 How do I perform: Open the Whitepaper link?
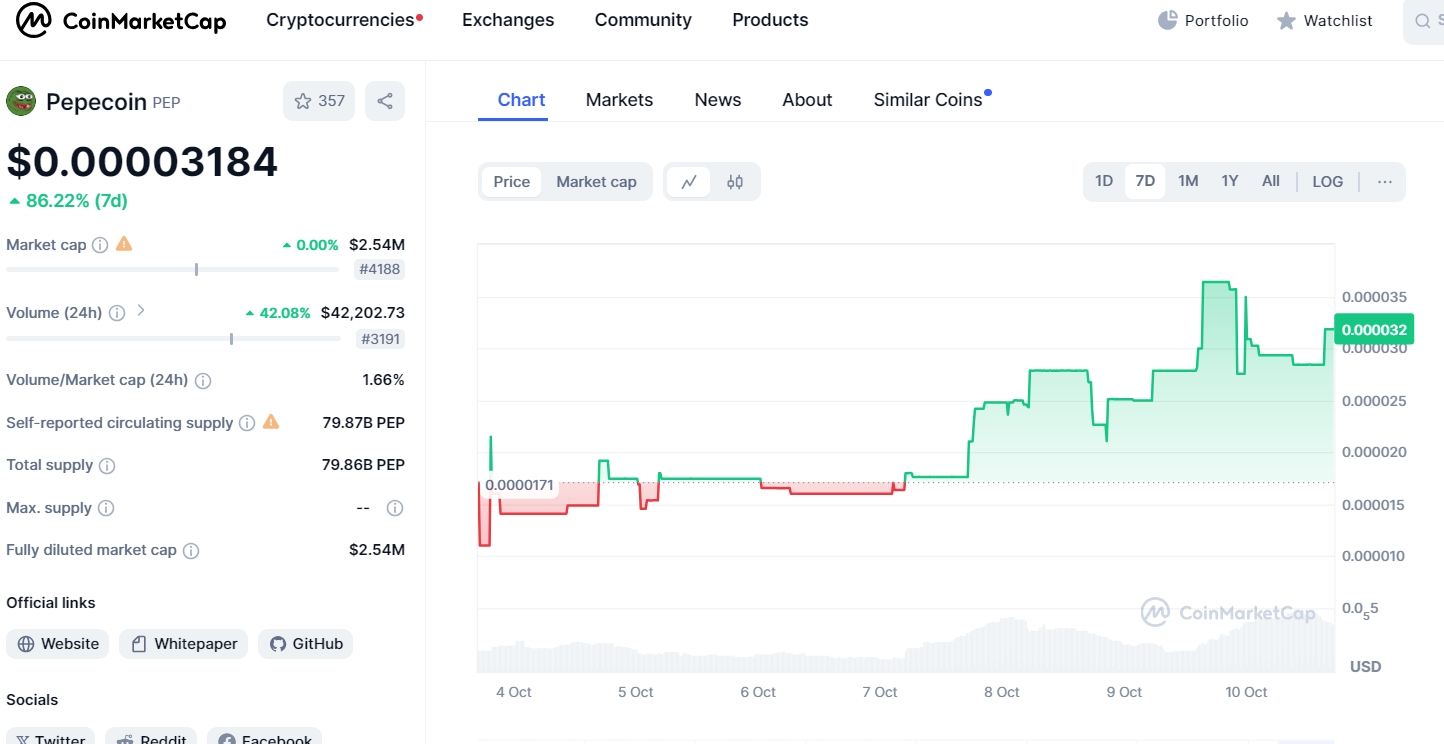tap(184, 644)
